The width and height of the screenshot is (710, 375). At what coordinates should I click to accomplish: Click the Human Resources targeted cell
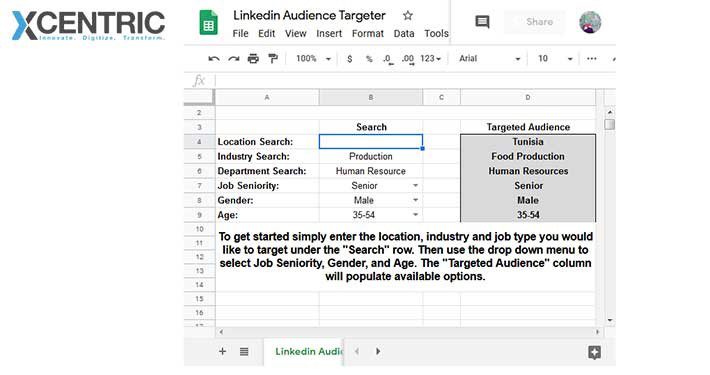point(528,171)
